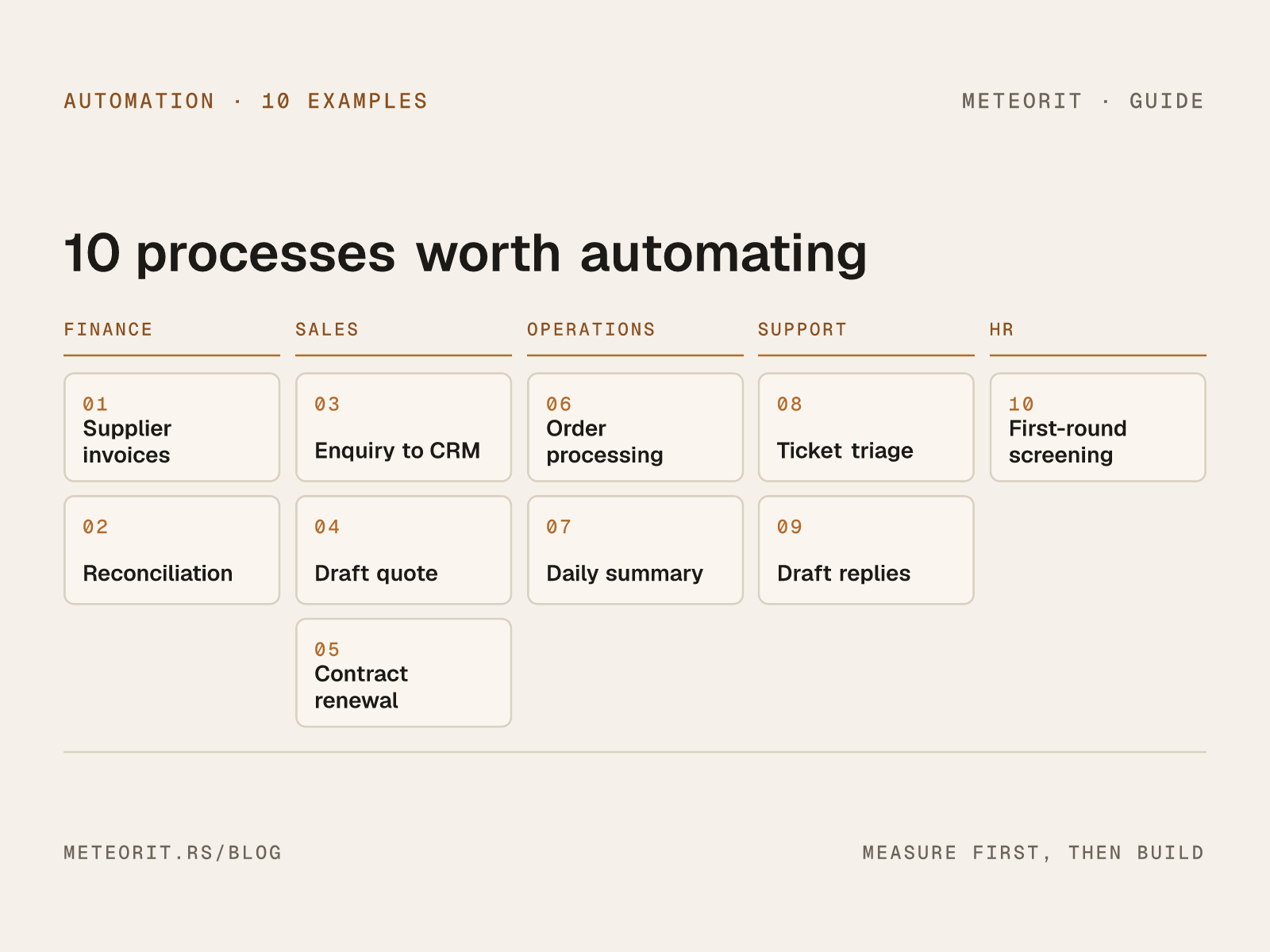Click the First-round screening card
The width and height of the screenshot is (1270, 952).
click(x=1098, y=428)
